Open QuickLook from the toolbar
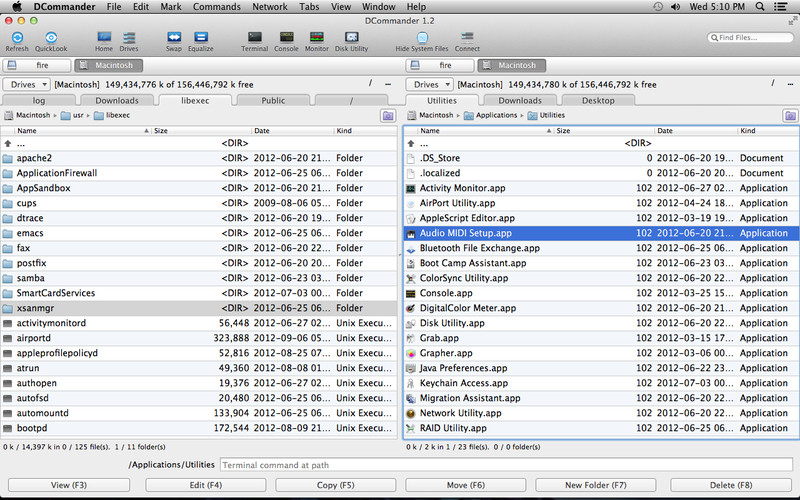The height and width of the screenshot is (500, 800). (51, 38)
